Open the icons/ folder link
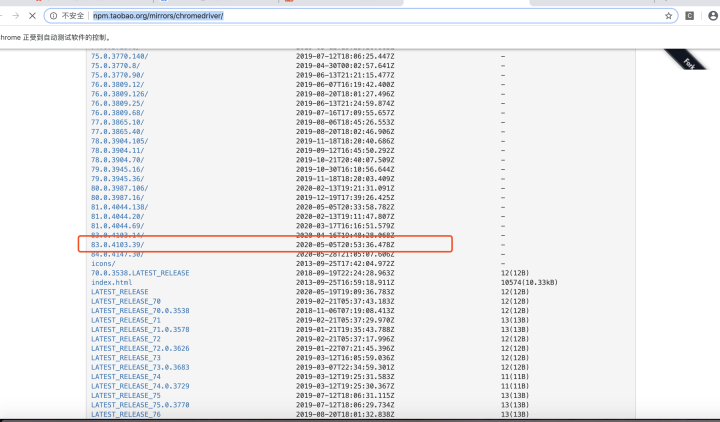The height and width of the screenshot is (422, 720). pos(103,264)
